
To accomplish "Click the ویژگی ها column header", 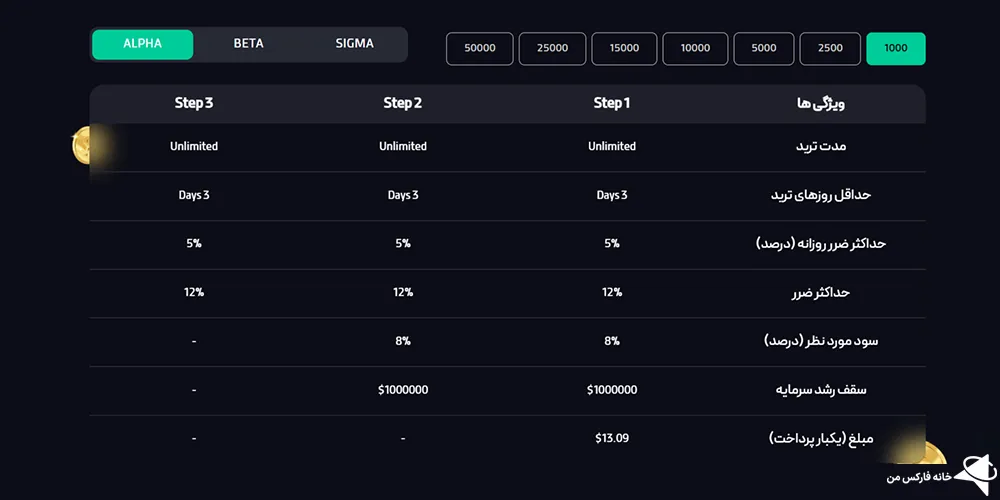I will [x=821, y=104].
